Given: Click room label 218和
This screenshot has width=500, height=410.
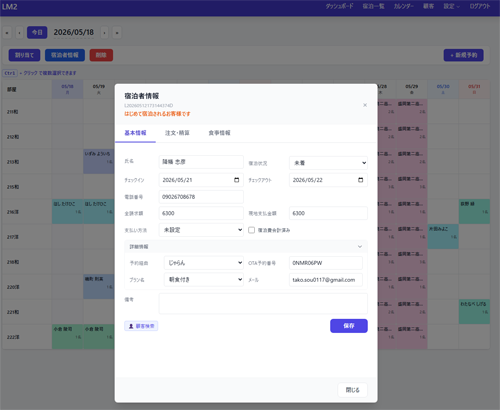Looking at the screenshot, I should [x=13, y=262].
